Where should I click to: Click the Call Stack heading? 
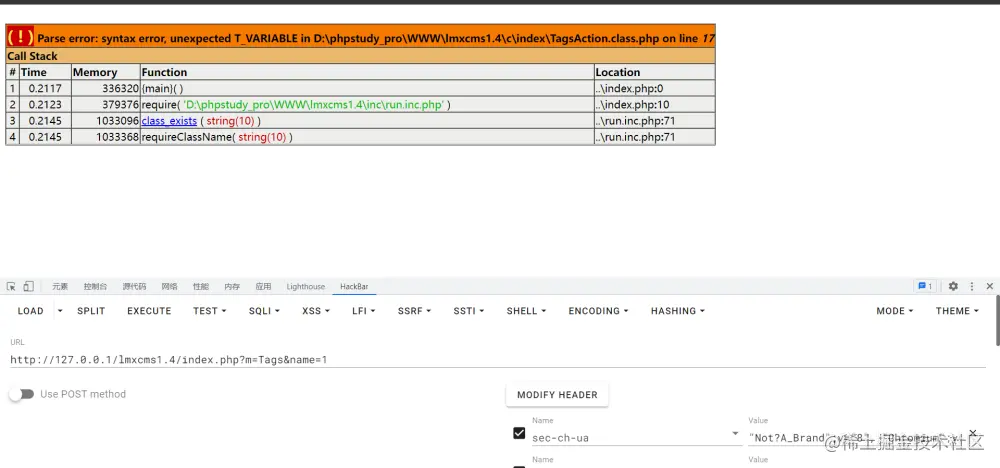point(33,56)
